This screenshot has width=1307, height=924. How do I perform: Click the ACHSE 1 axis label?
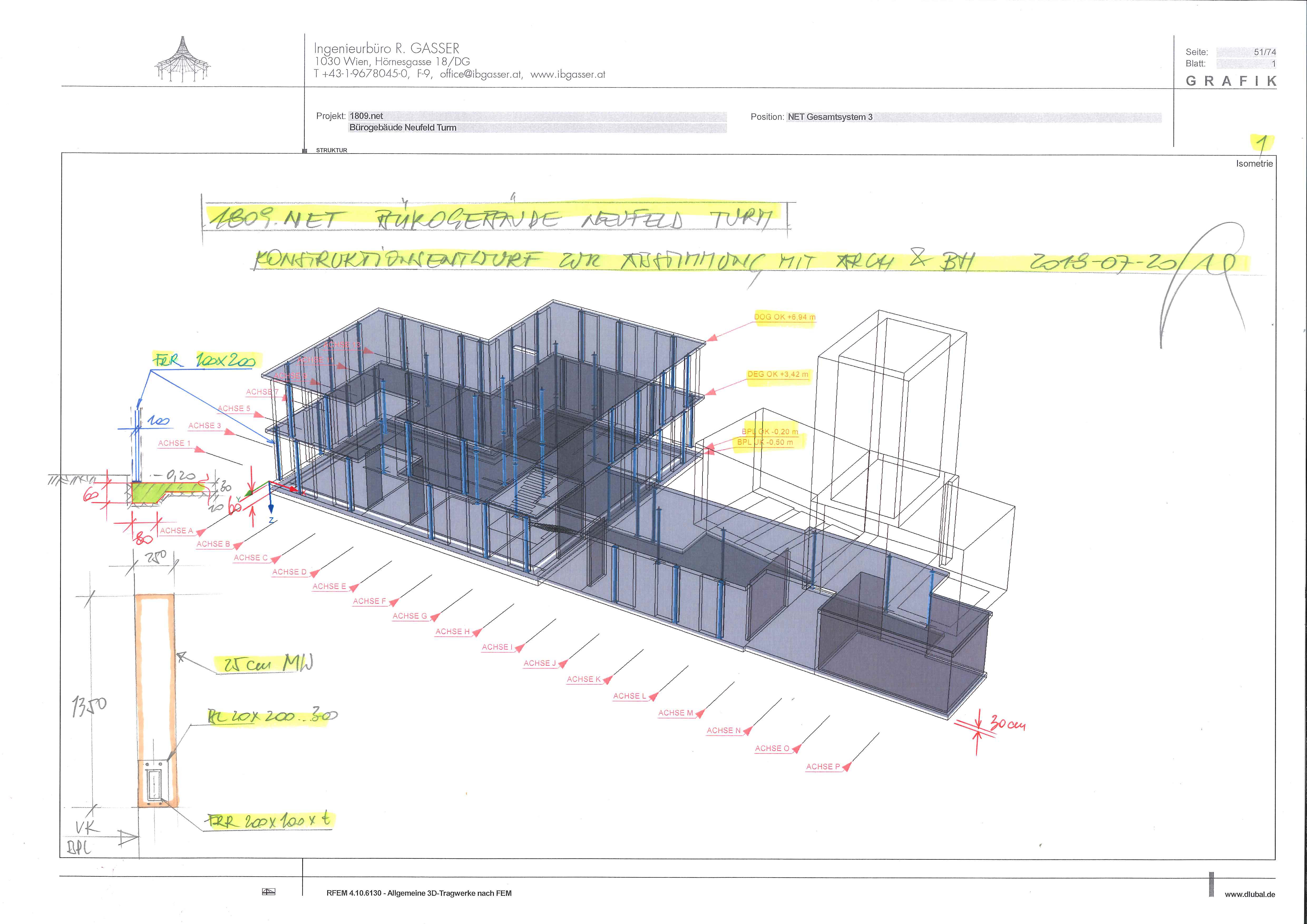click(x=175, y=443)
